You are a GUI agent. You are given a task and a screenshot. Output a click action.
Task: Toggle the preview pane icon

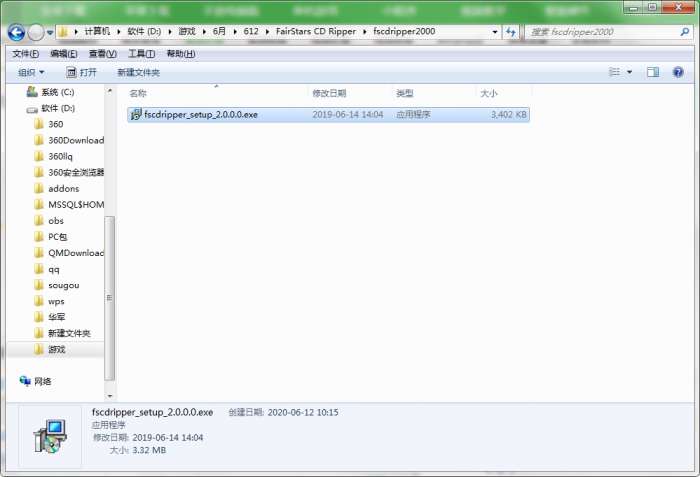point(653,72)
